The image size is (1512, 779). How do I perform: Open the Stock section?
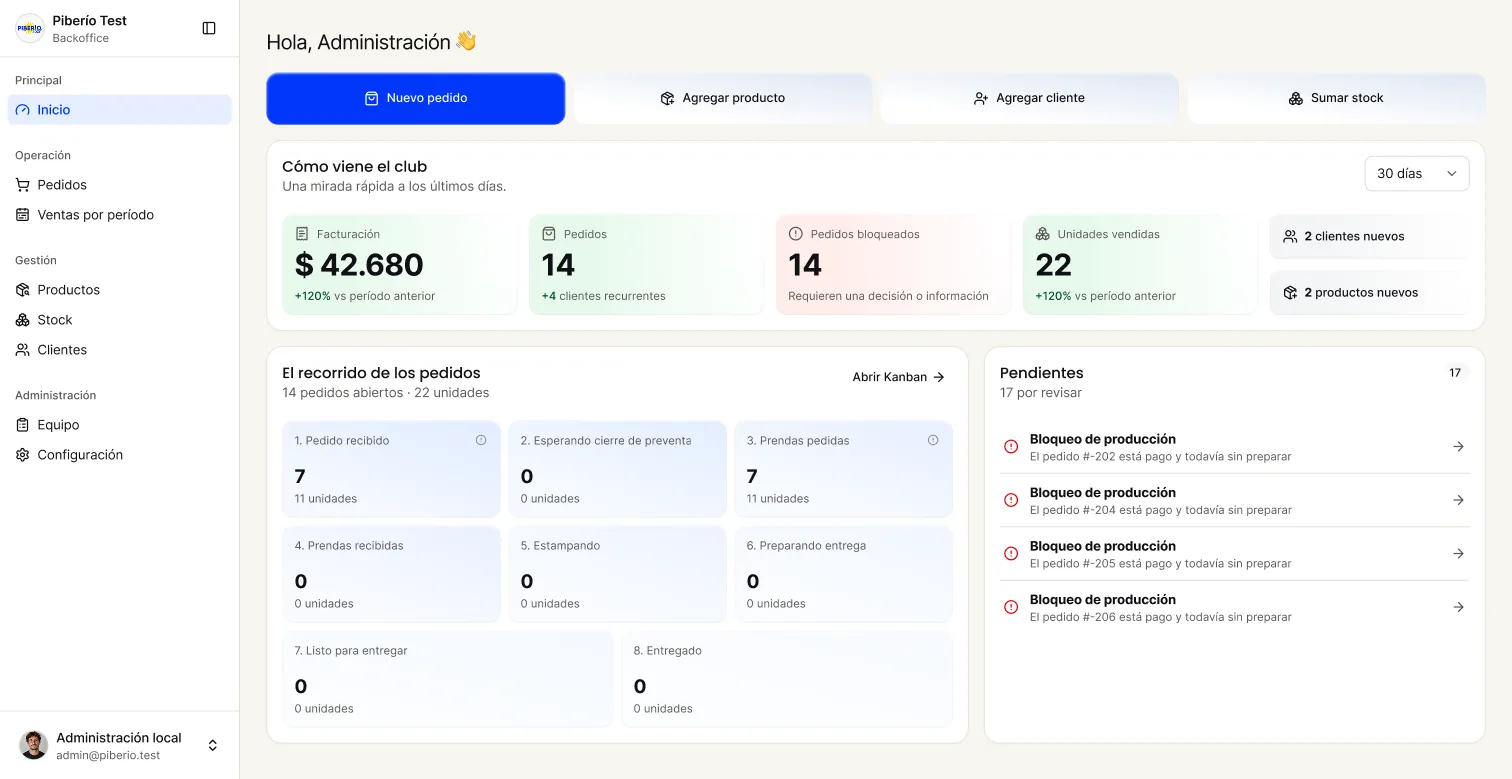[x=120, y=320]
